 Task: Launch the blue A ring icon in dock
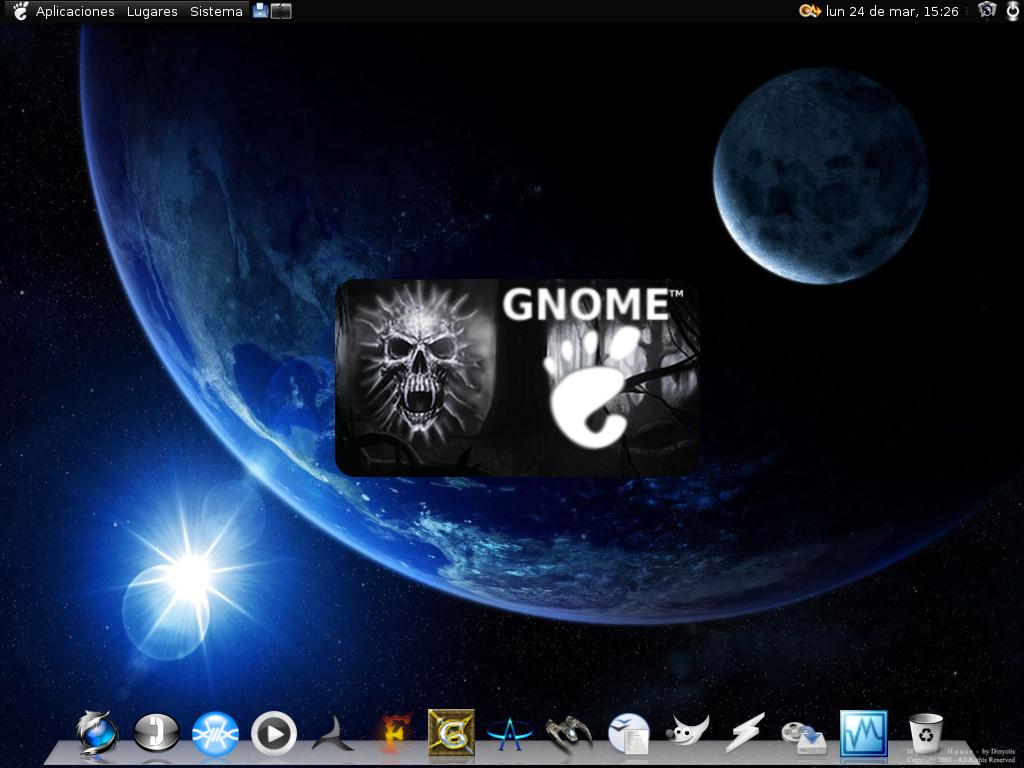[x=509, y=734]
